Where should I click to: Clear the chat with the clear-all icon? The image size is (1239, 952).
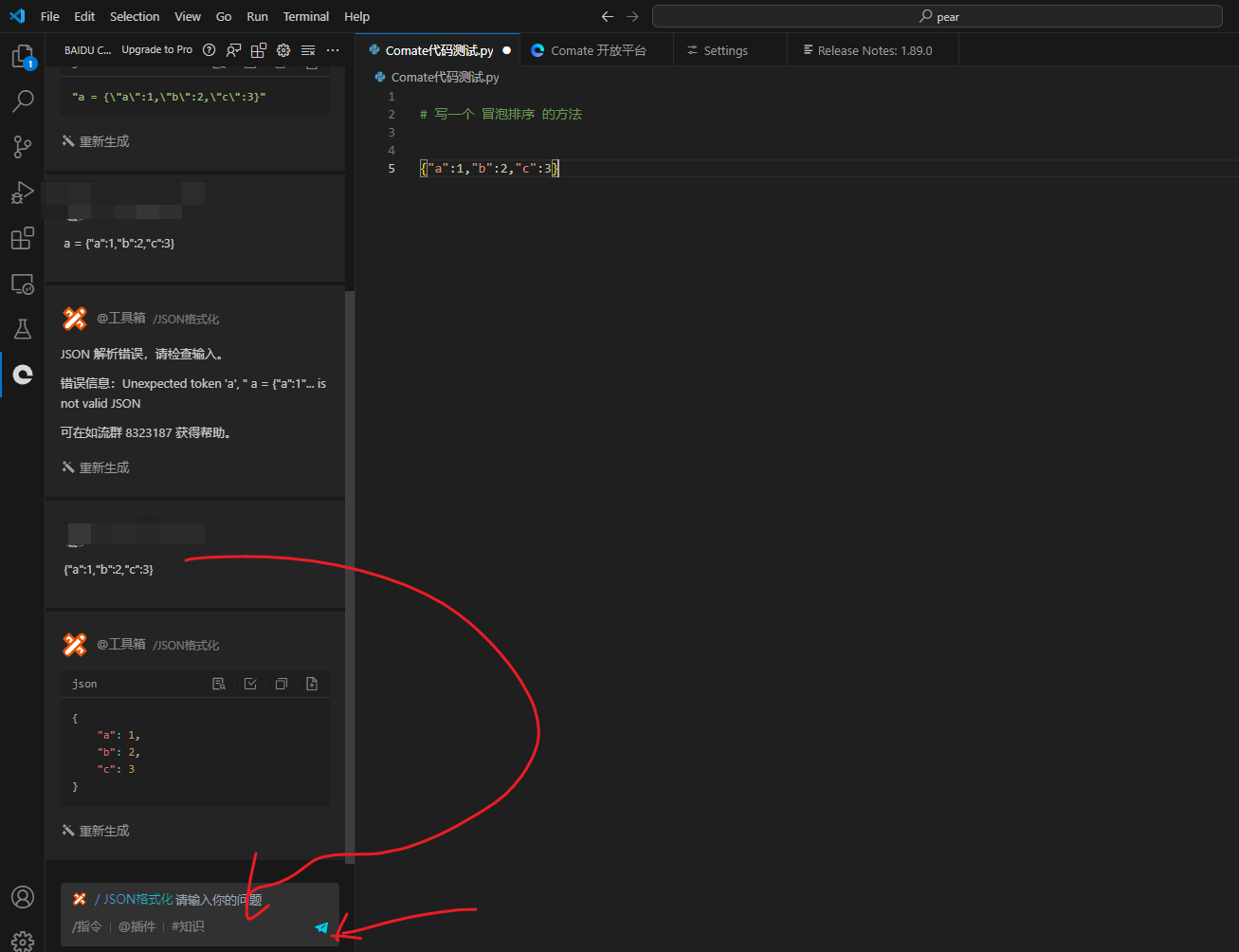coord(308,50)
